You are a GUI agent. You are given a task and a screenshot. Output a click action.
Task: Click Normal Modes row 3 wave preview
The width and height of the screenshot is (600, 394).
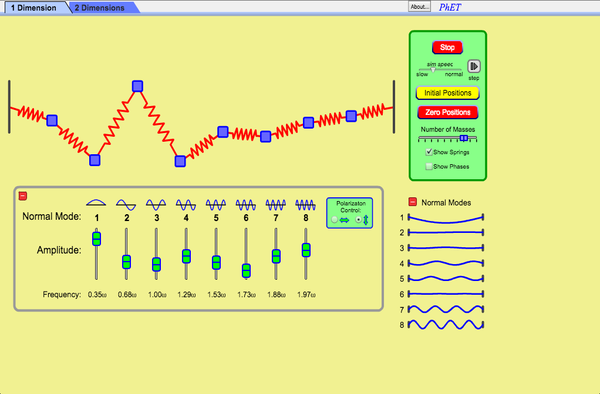446,248
